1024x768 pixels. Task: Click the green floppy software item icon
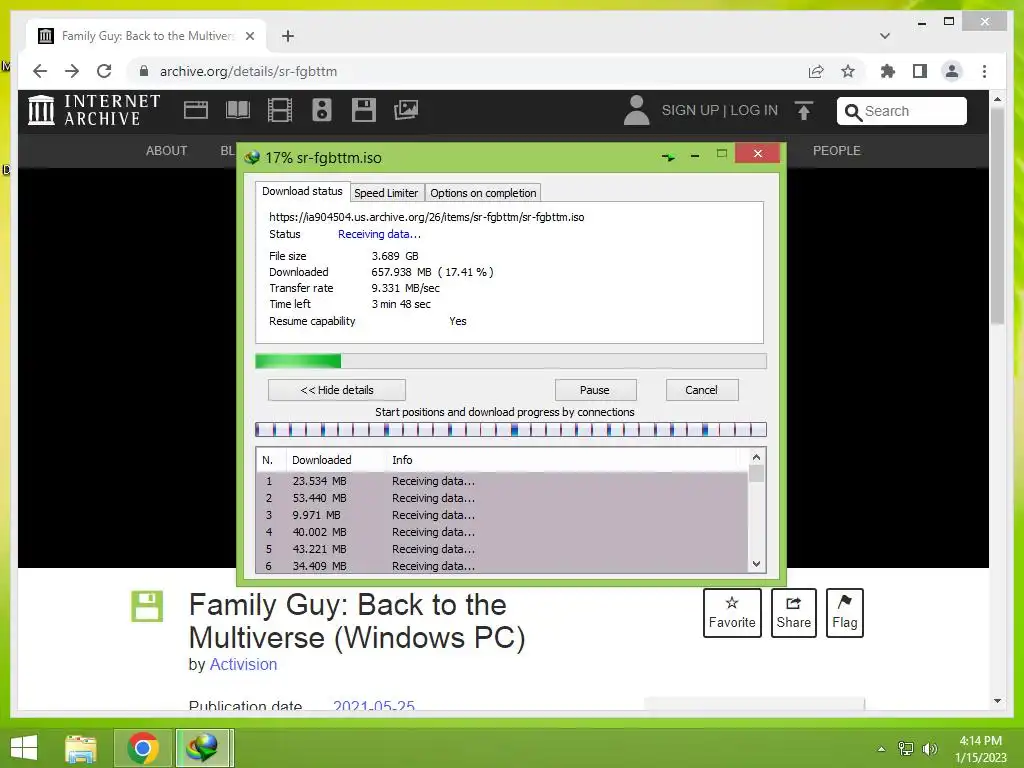coord(147,606)
